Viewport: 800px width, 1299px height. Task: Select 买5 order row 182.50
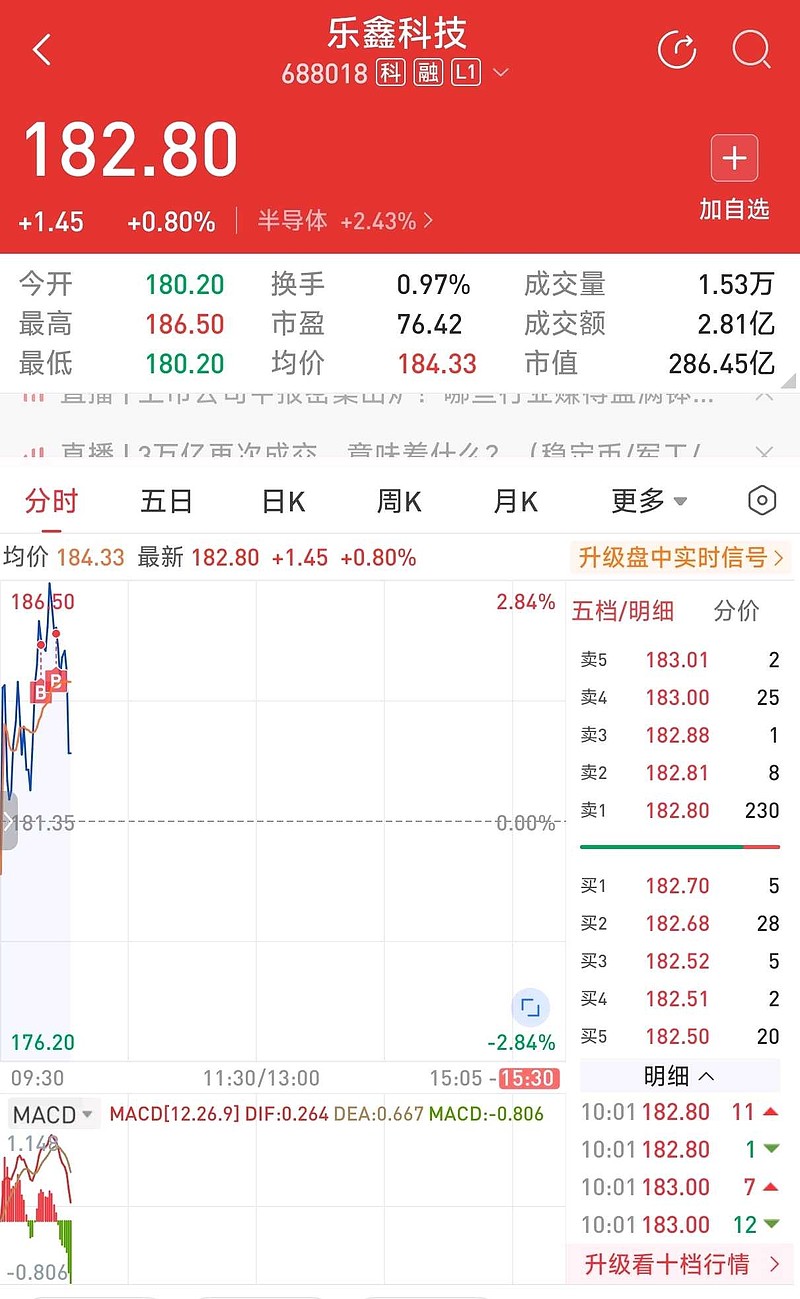click(680, 1036)
